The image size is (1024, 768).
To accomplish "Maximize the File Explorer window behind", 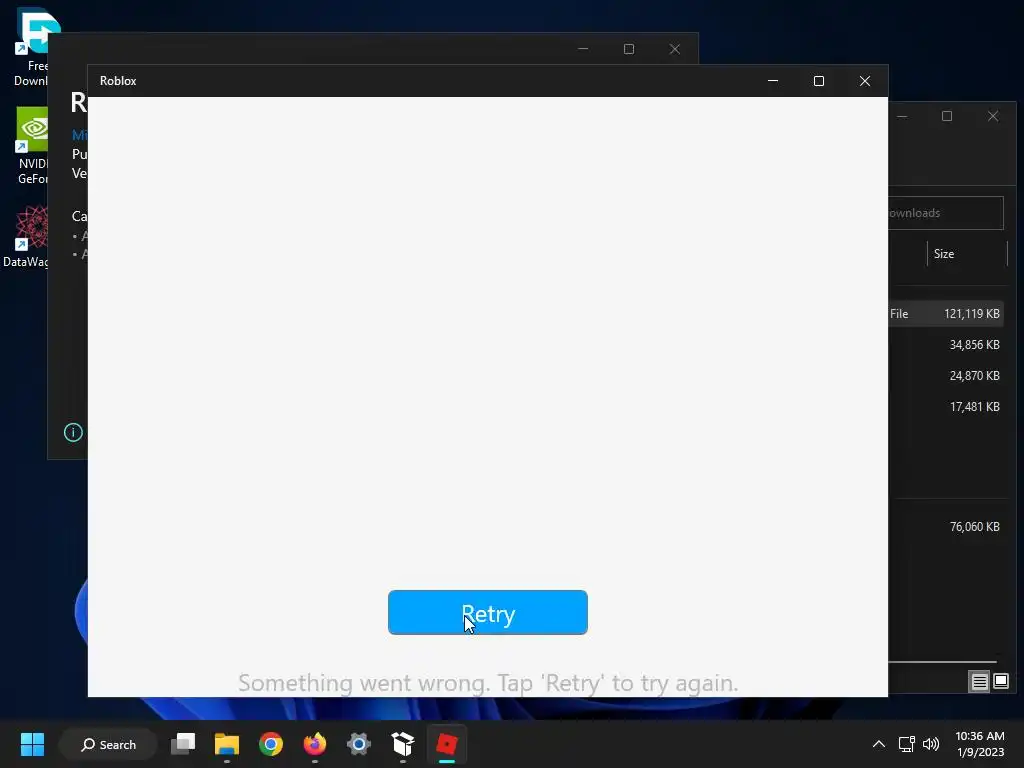I will click(x=947, y=116).
